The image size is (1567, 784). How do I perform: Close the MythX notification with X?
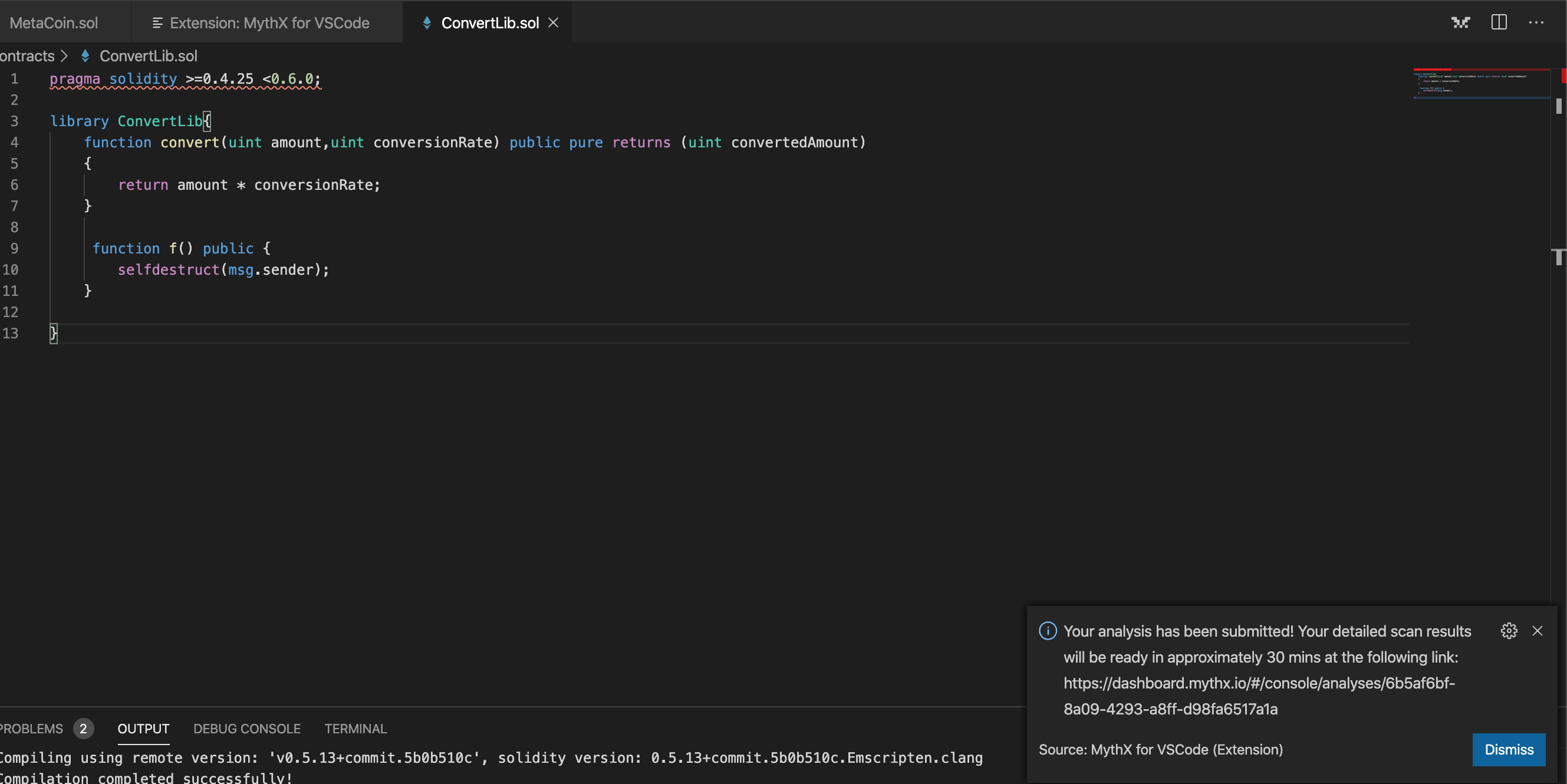(x=1537, y=631)
